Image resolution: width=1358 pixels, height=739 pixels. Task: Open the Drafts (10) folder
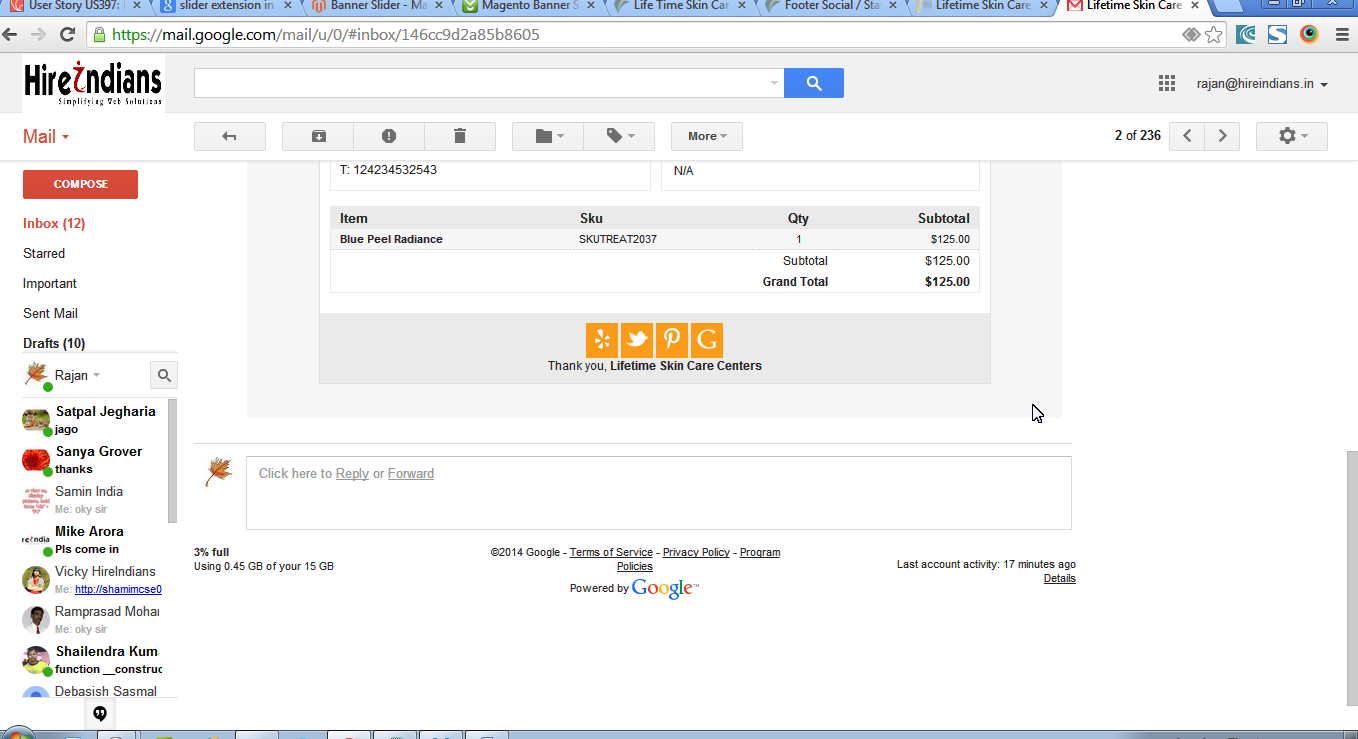point(54,343)
